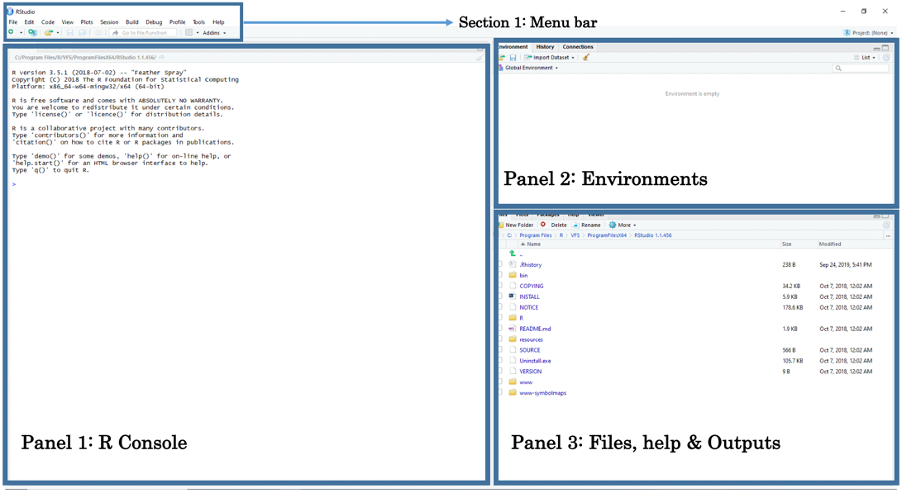Viewport: 902px width, 494px height.
Task: Select the checkbox for Uninstall.exe
Action: point(500,361)
